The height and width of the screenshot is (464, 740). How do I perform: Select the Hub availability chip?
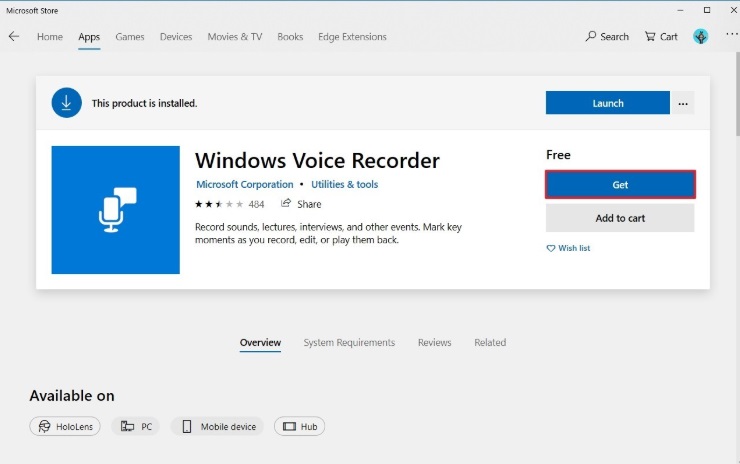pyautogui.click(x=299, y=426)
